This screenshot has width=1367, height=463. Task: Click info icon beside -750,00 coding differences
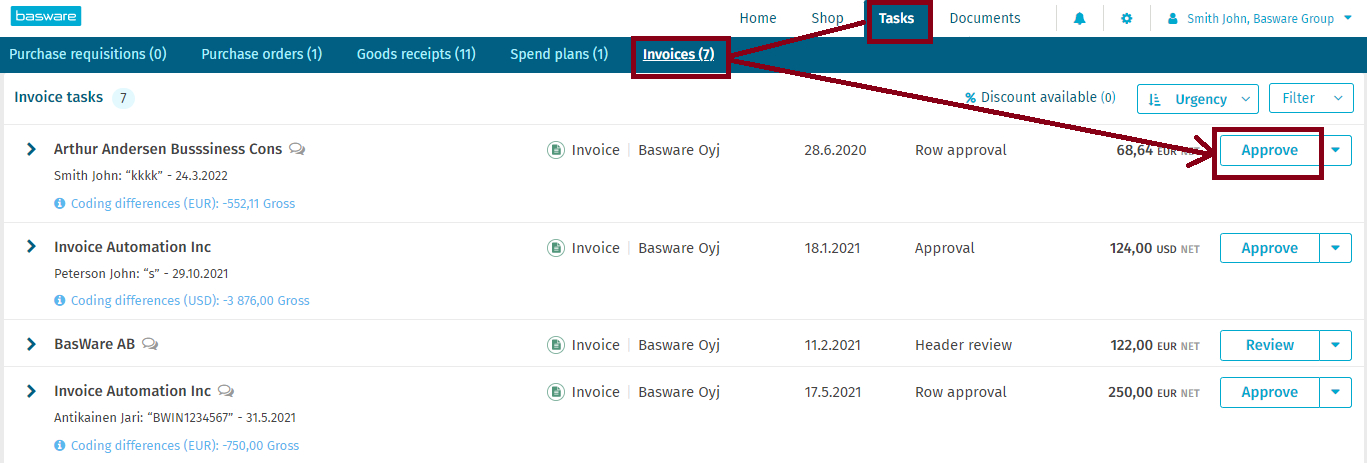(60, 445)
